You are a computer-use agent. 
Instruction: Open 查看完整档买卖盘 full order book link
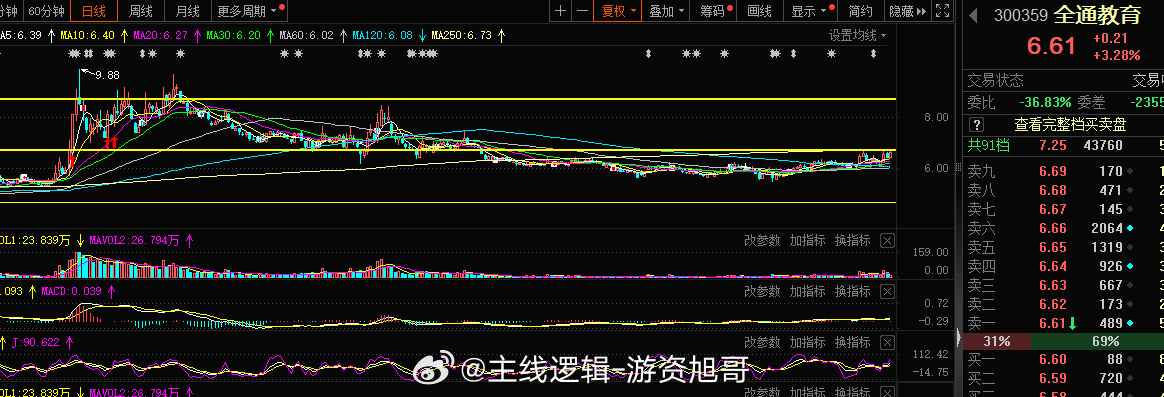1070,125
